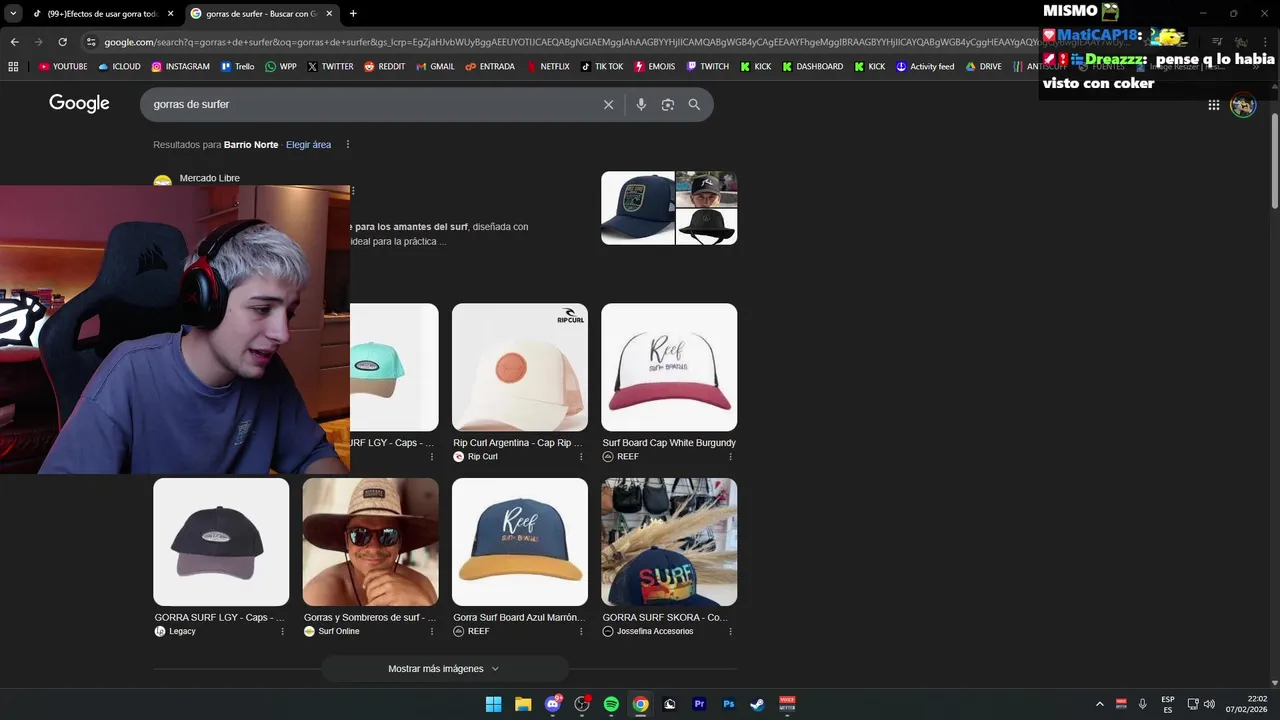Image resolution: width=1280 pixels, height=720 pixels.
Task: Reload the current page
Action: click(x=62, y=42)
